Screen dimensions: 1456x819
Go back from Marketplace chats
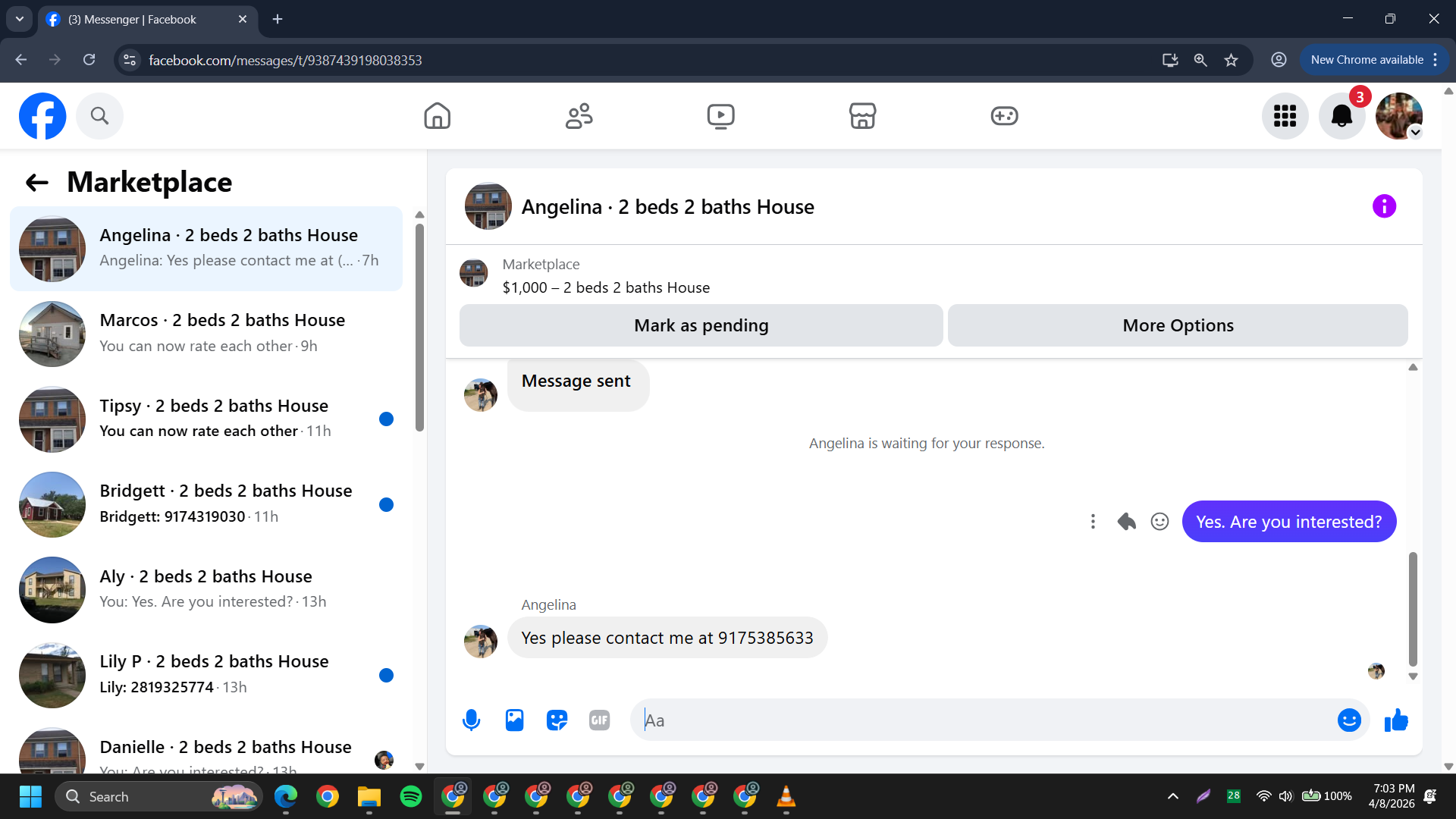coord(36,182)
